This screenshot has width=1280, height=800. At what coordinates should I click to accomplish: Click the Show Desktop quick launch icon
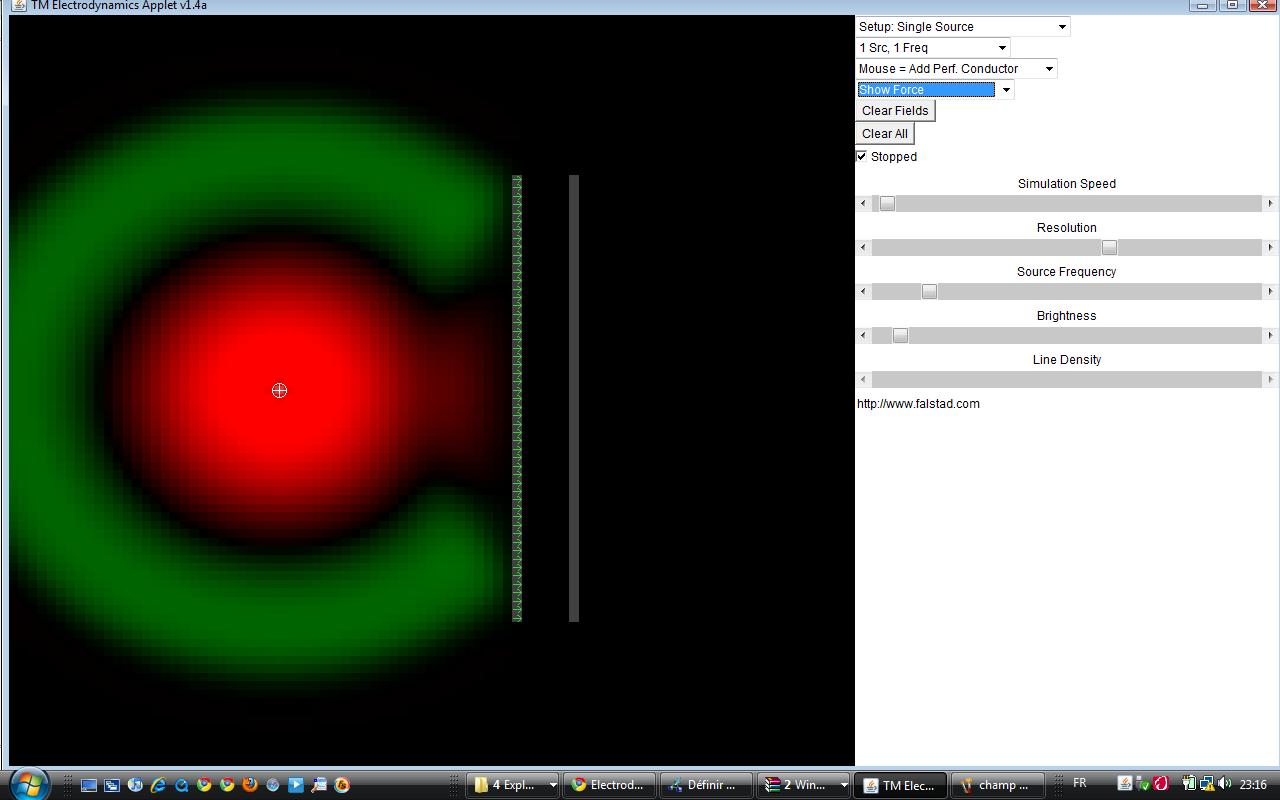pyautogui.click(x=89, y=785)
